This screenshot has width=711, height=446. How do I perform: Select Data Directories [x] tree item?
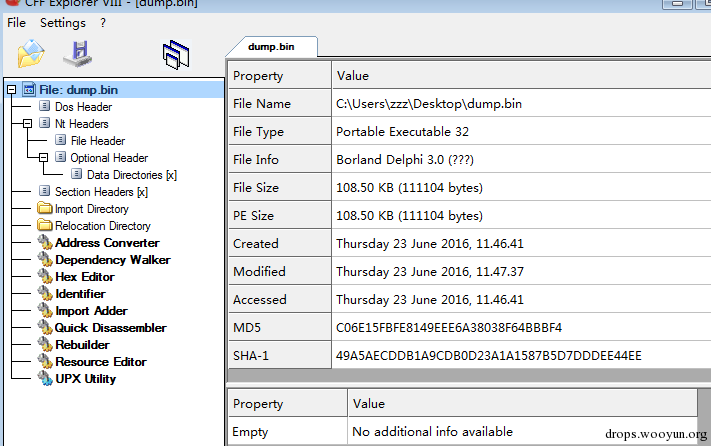(x=131, y=175)
